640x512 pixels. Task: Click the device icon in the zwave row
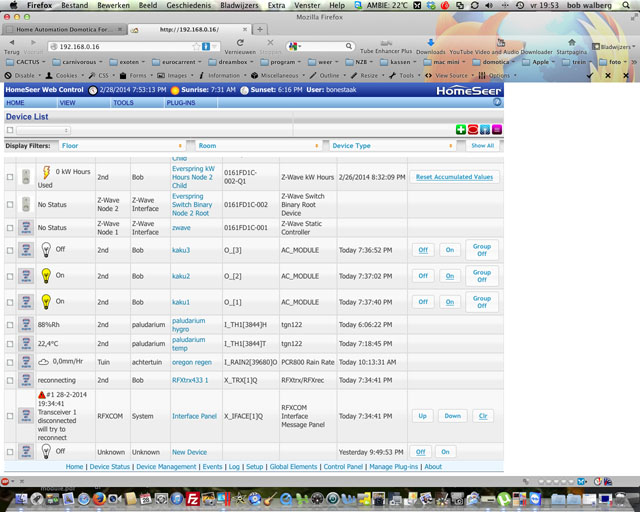(x=26, y=227)
